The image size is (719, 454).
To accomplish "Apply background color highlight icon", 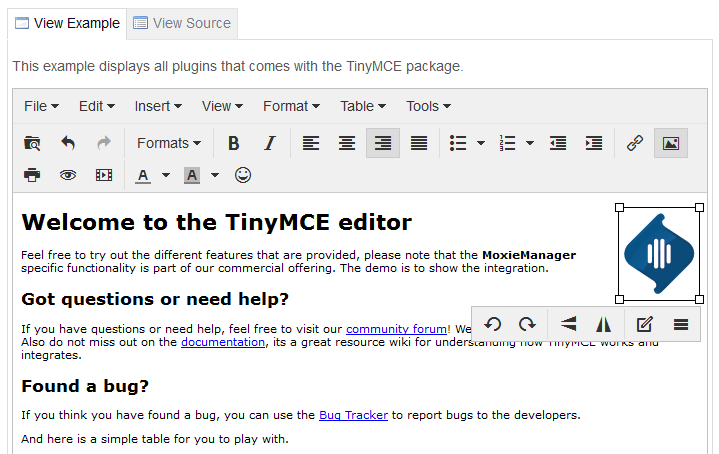I will 192,175.
